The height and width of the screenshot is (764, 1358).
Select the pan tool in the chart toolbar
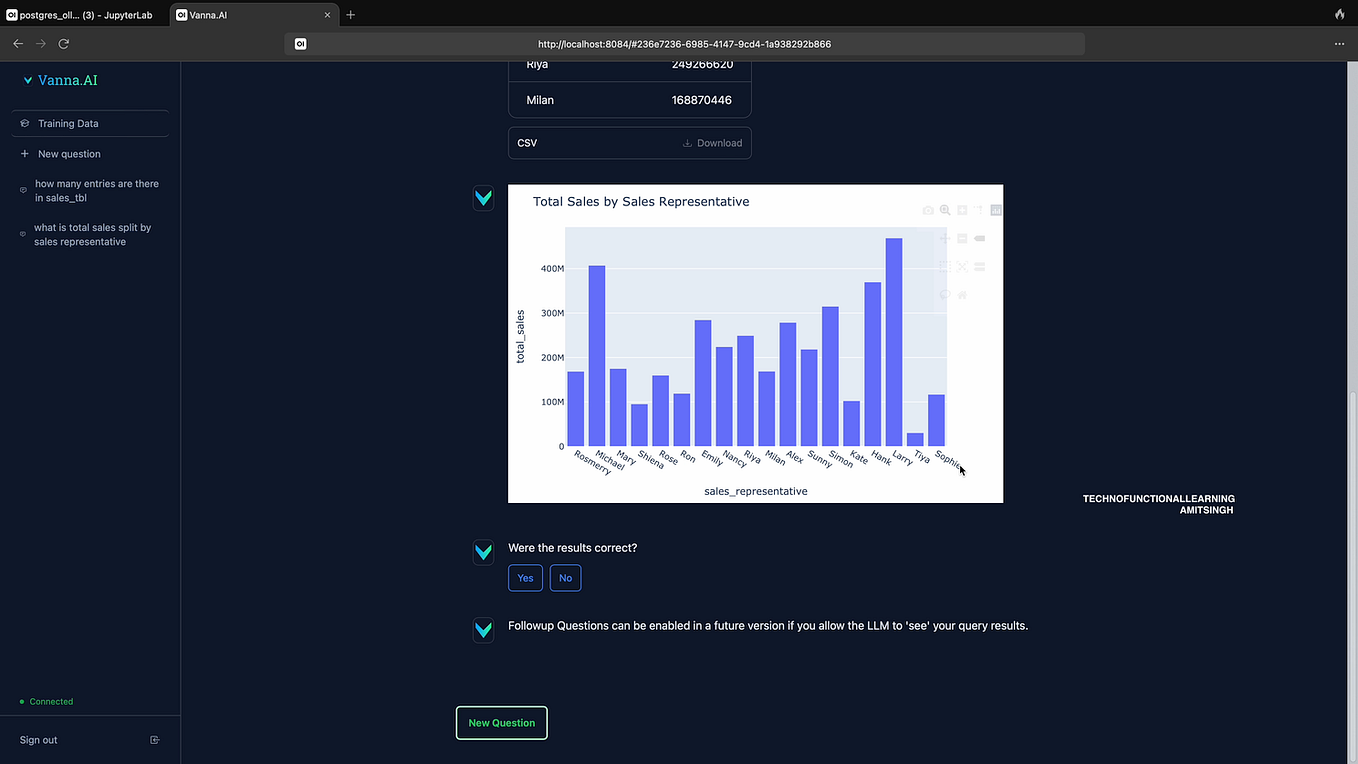945,238
